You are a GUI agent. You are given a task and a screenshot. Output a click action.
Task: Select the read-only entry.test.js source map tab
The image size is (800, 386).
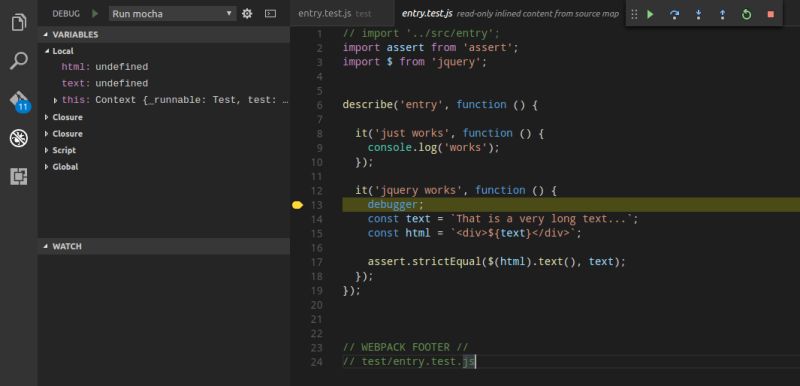coord(510,14)
